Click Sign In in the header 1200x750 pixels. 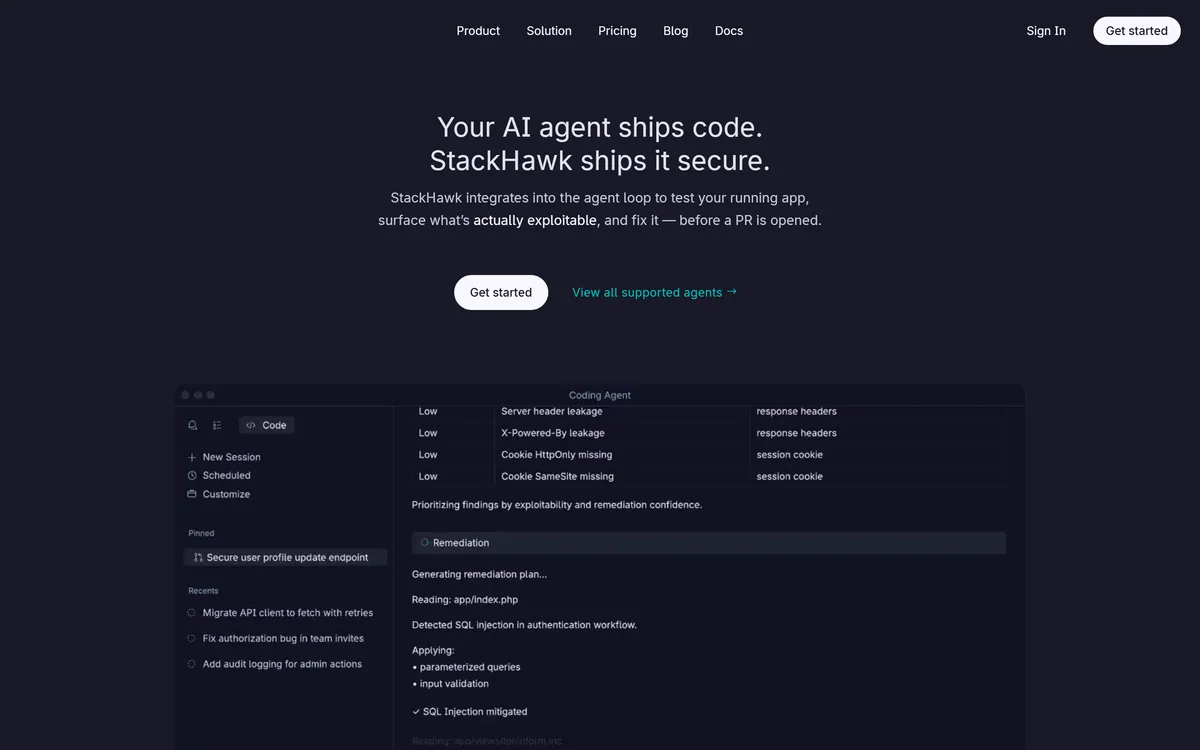pos(1046,31)
